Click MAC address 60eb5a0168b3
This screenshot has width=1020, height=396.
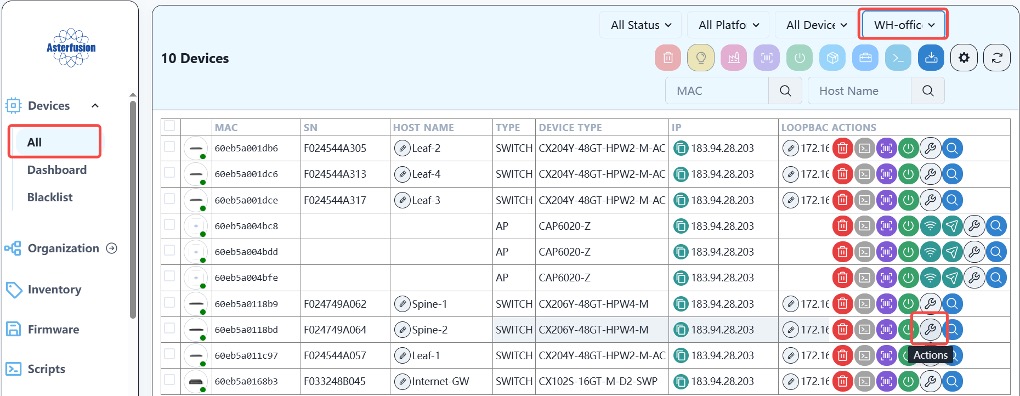246,381
